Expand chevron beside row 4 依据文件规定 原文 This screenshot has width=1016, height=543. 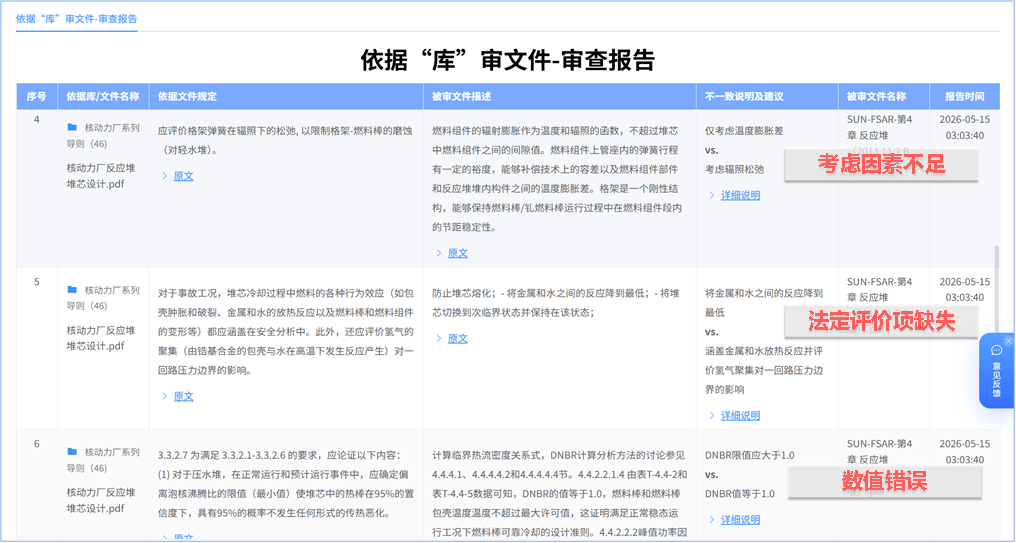click(x=165, y=176)
